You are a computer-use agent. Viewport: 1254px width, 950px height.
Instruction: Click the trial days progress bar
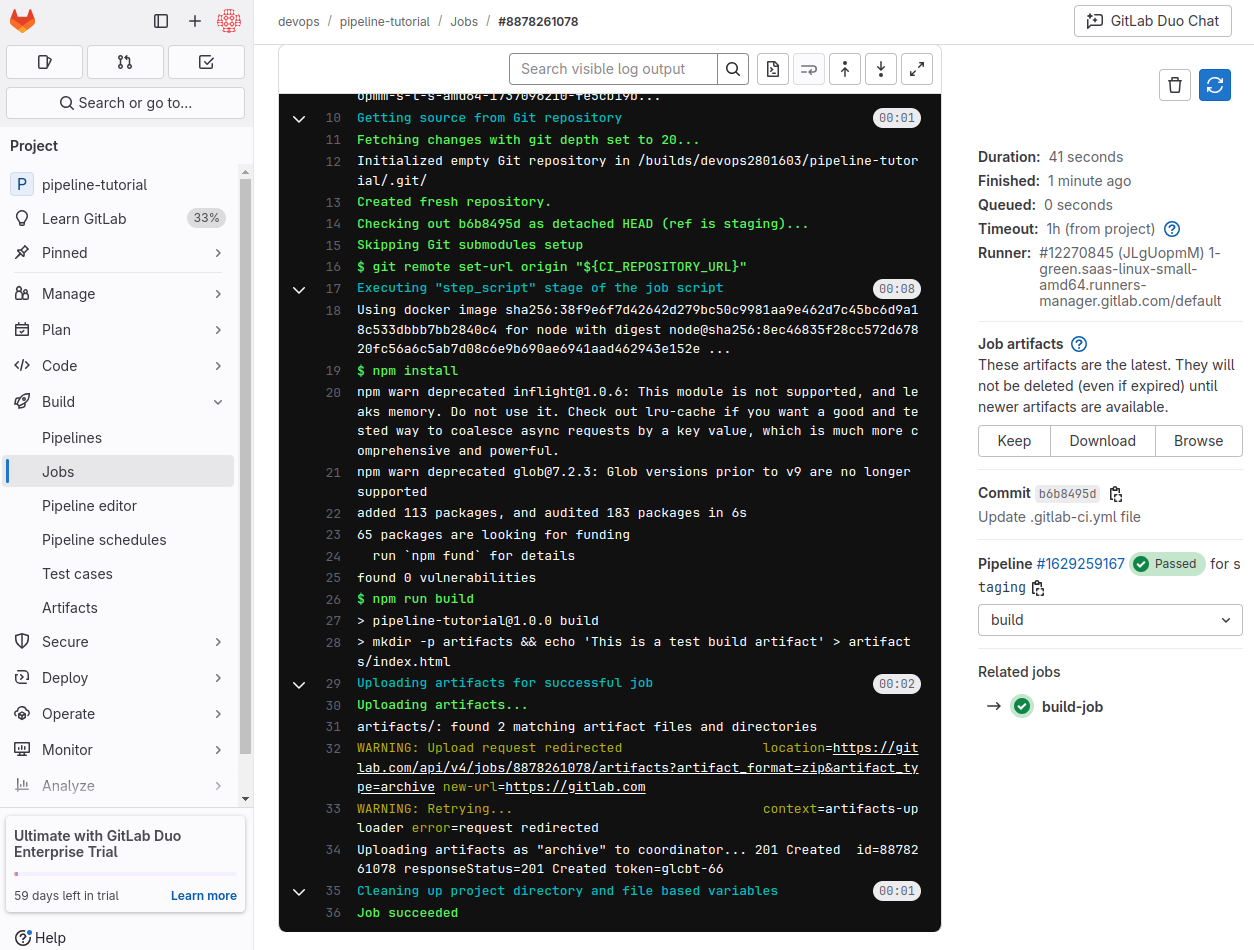pyautogui.click(x=125, y=874)
